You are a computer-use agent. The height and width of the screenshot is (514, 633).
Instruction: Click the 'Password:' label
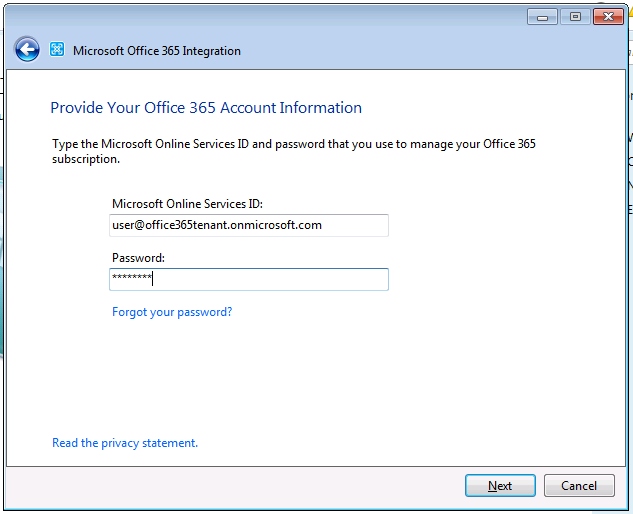[x=138, y=258]
